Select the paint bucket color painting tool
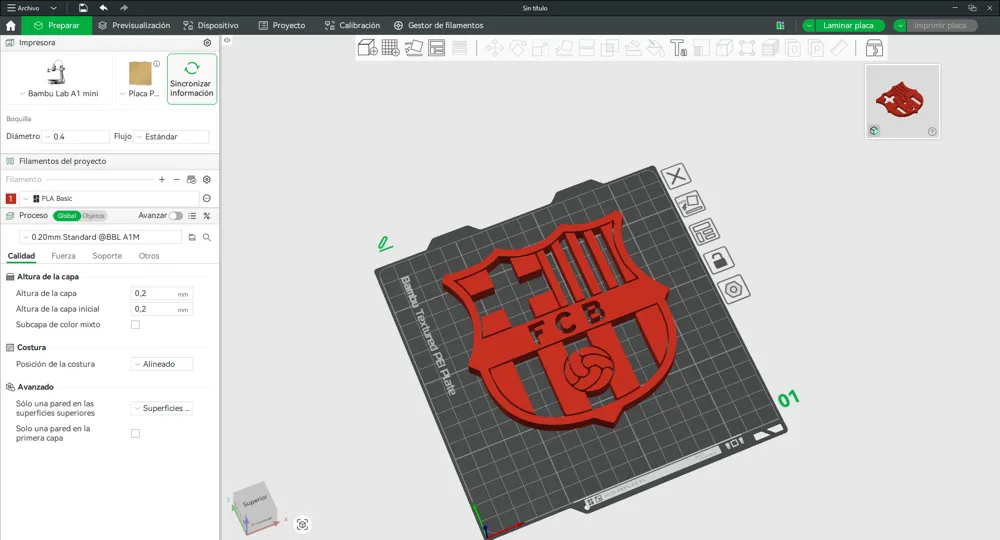Screen dimensions: 1000x540 [x=656, y=48]
